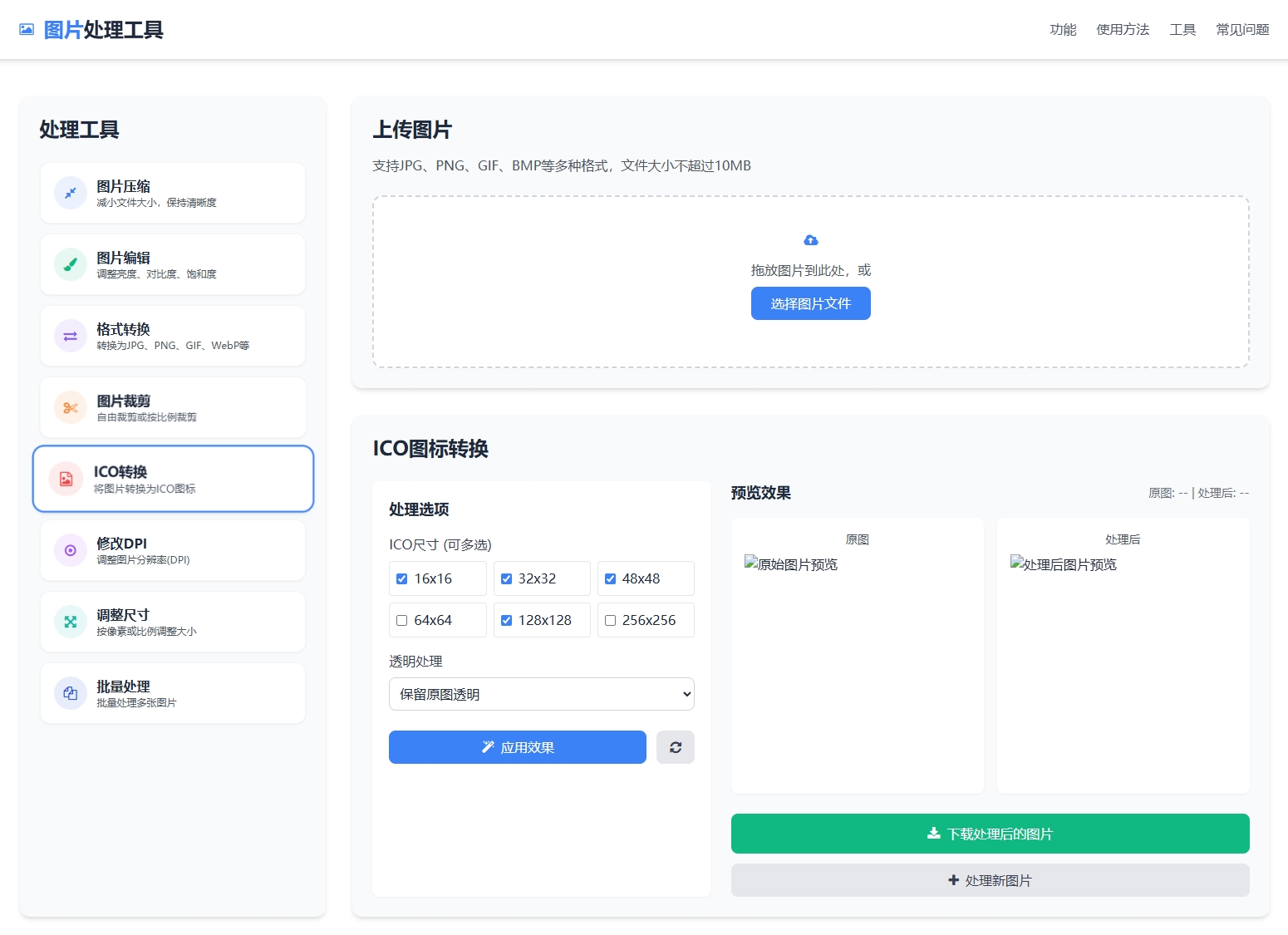The height and width of the screenshot is (935, 1288).
Task: Select the scissors crop tool icon
Action: coord(71,407)
